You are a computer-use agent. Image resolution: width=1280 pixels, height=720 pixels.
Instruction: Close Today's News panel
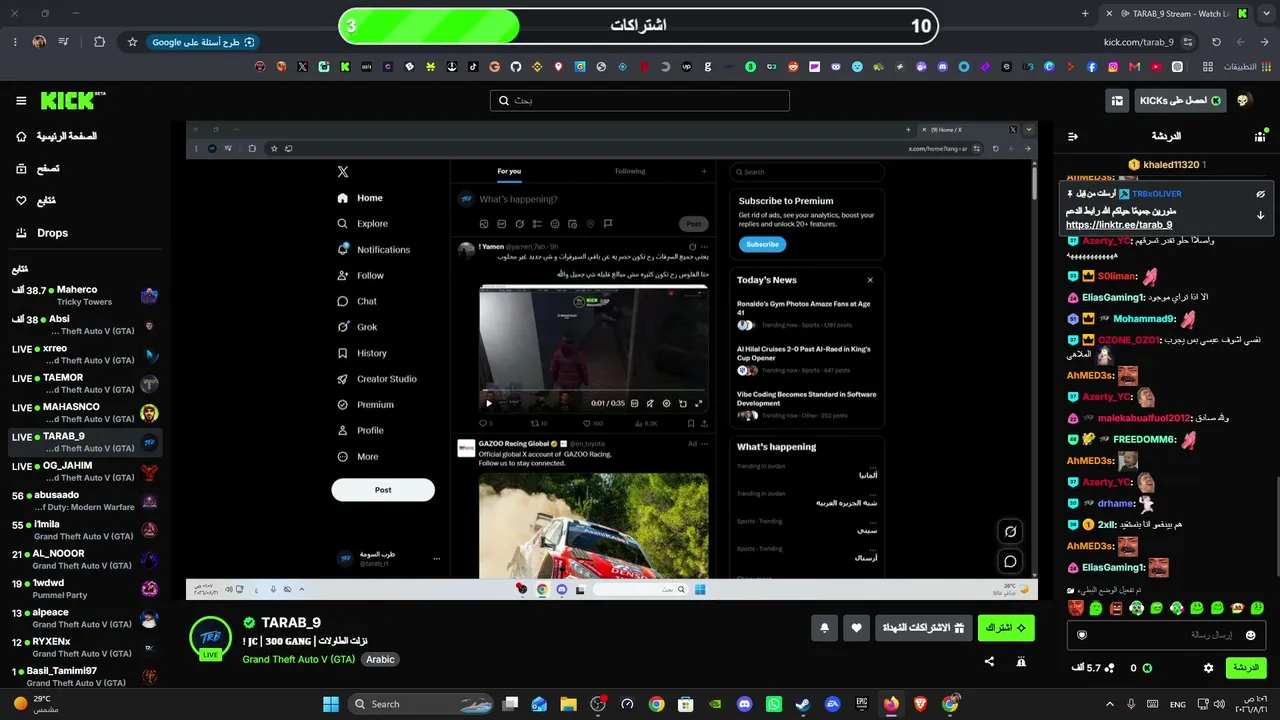(x=870, y=280)
